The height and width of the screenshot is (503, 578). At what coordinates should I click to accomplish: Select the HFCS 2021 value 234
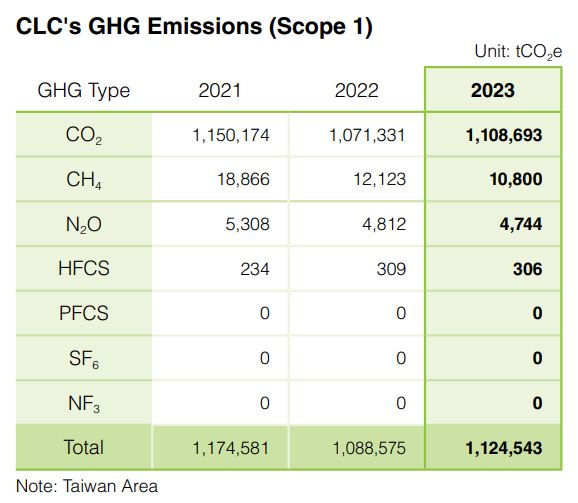click(x=255, y=269)
